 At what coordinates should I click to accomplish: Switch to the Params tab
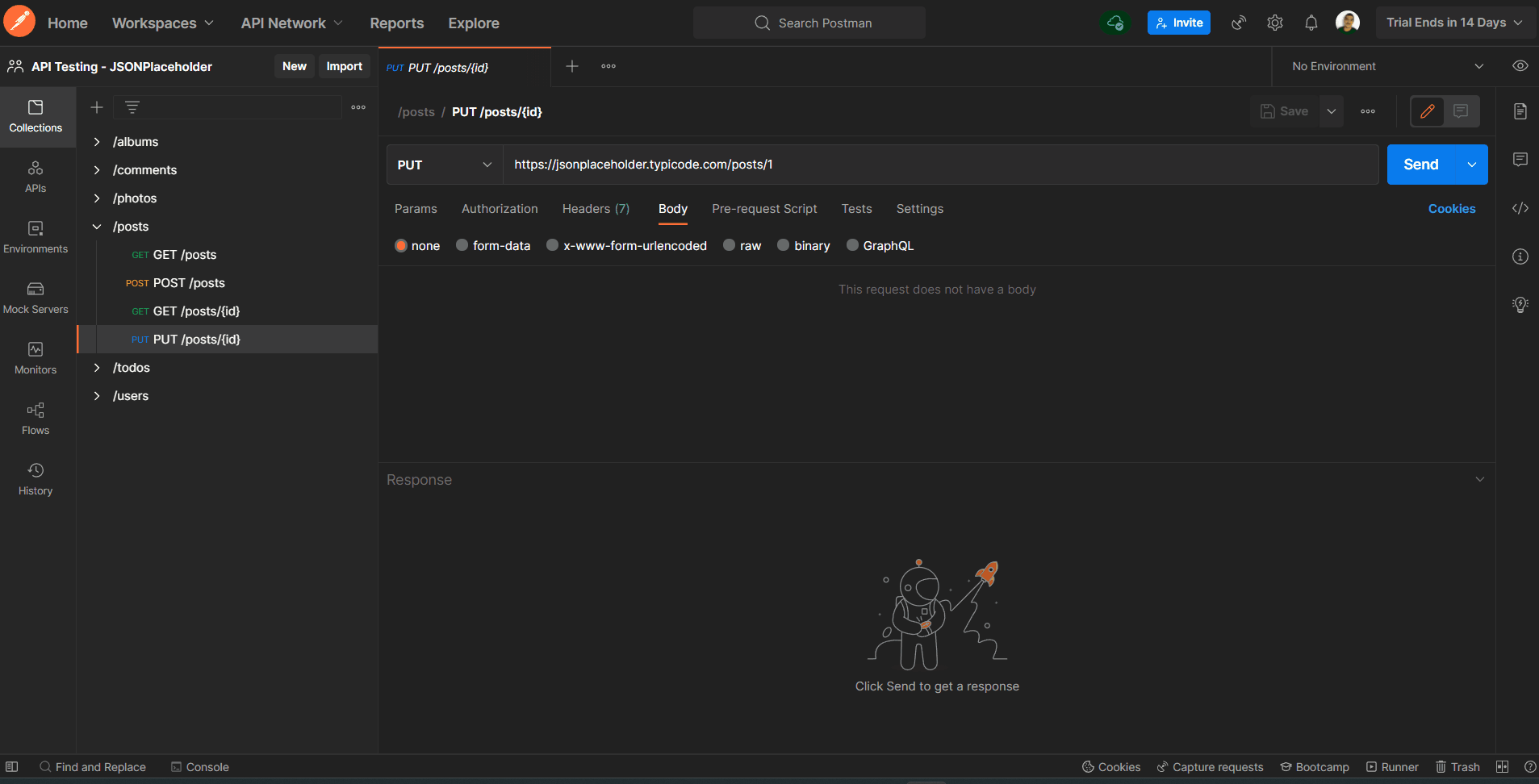[416, 209]
